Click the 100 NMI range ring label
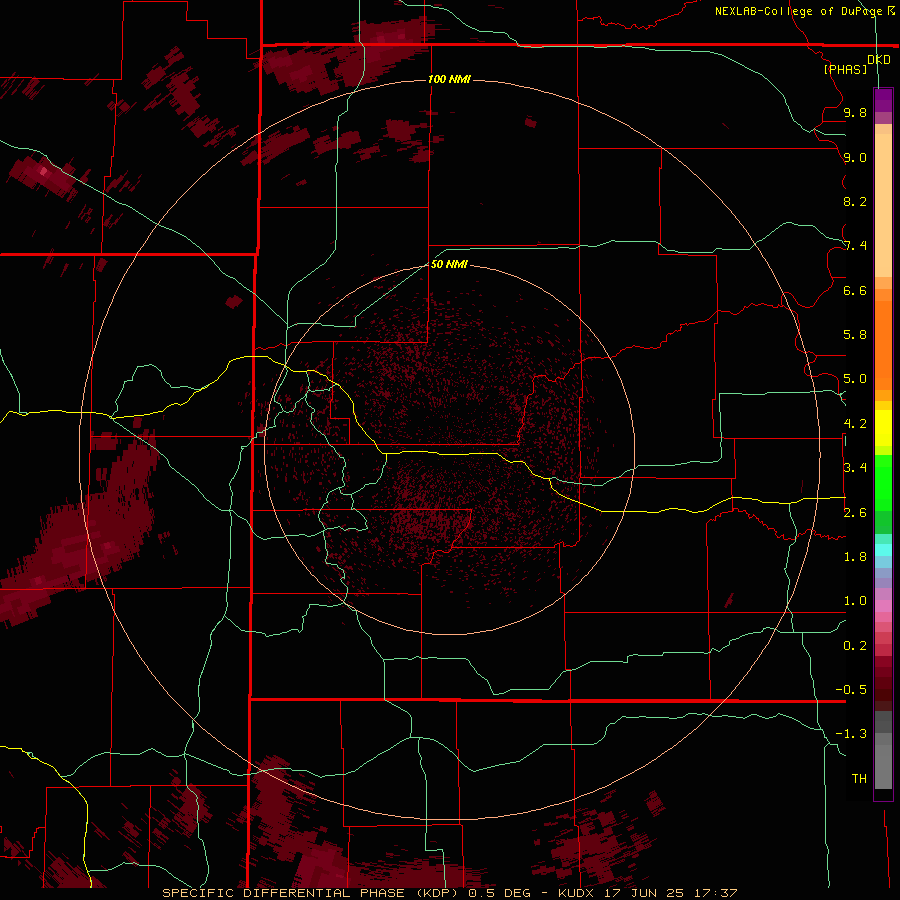The image size is (900, 900). click(449, 79)
